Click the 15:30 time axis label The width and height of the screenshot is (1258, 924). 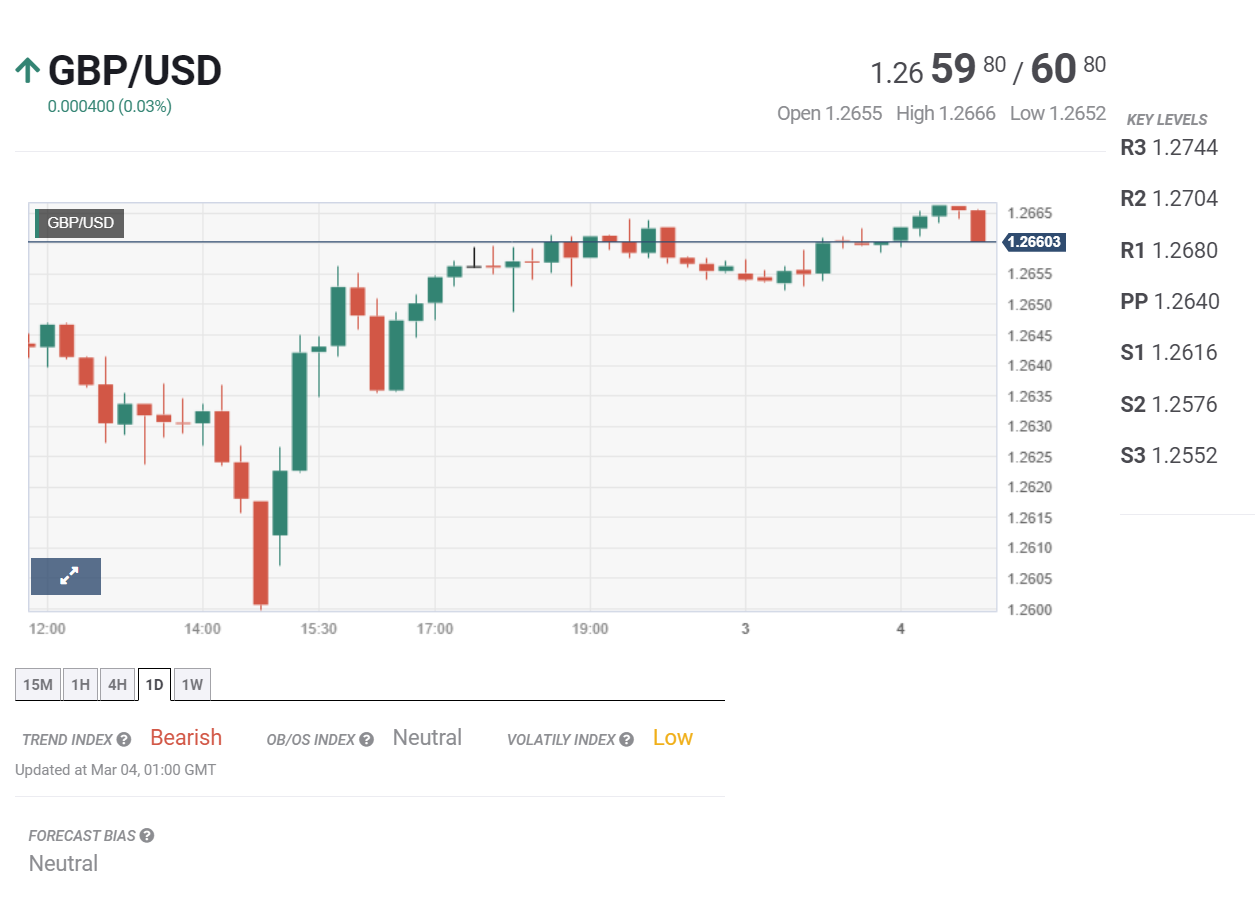(x=318, y=629)
